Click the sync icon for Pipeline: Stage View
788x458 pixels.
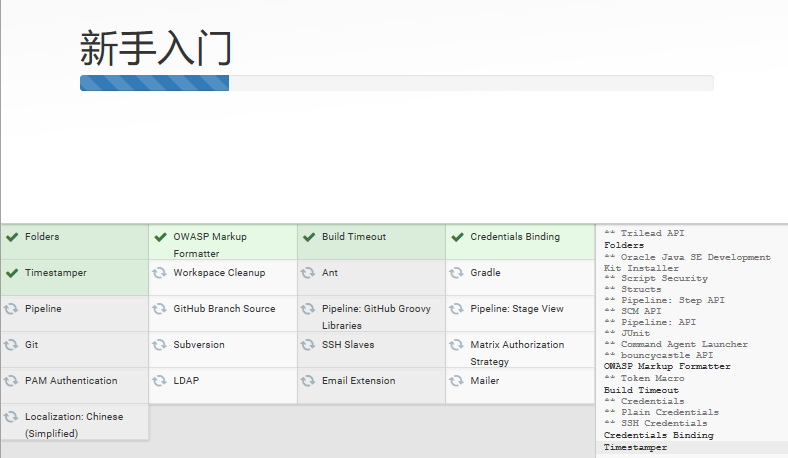click(456, 309)
